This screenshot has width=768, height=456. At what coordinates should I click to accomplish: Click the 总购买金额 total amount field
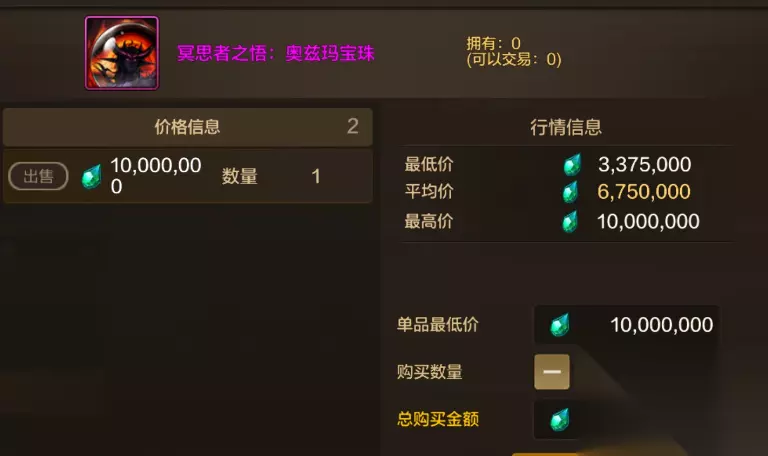626,420
